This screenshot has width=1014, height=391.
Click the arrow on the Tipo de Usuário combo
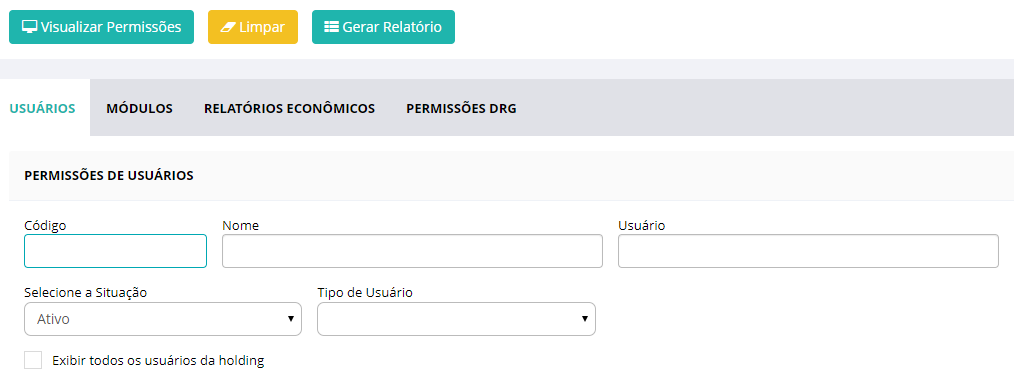(x=585, y=319)
